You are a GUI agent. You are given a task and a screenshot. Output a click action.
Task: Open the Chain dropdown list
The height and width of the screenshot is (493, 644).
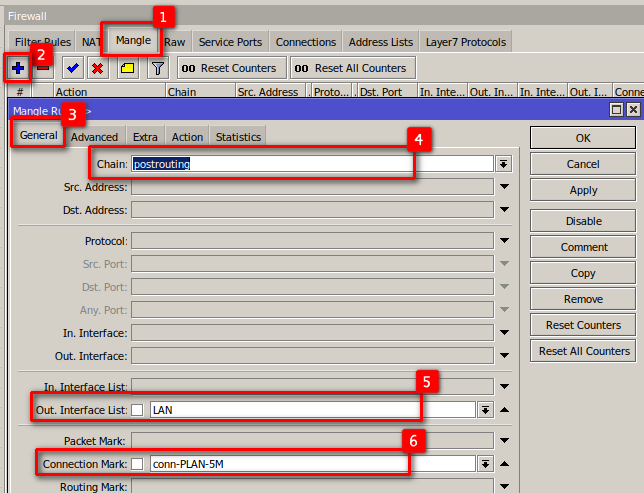[504, 163]
